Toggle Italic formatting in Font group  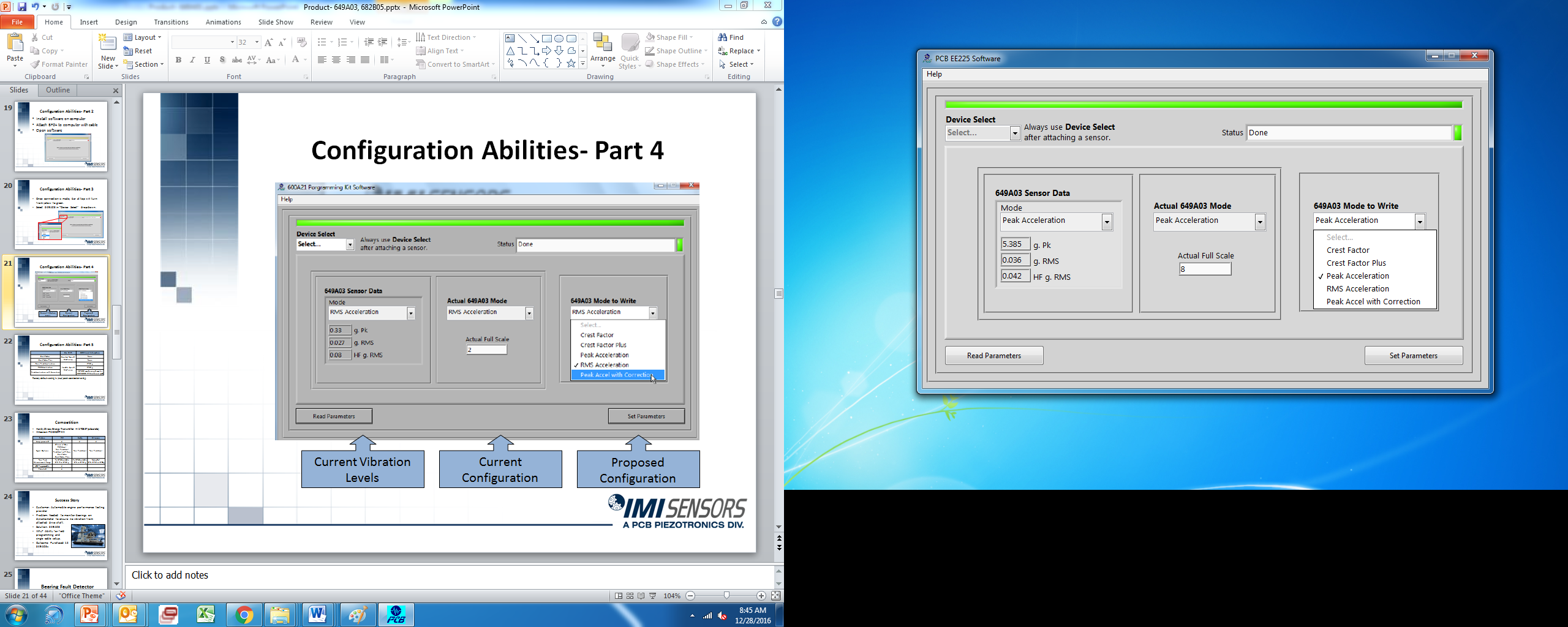pyautogui.click(x=192, y=60)
